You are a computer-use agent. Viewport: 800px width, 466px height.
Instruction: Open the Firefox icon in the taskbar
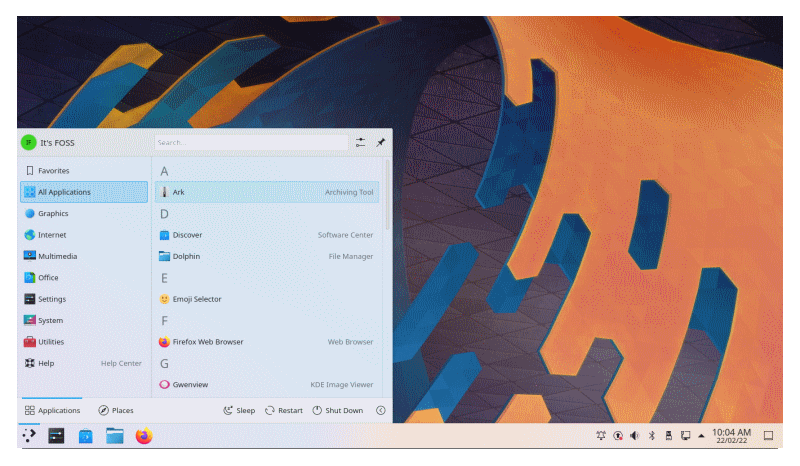click(144, 436)
